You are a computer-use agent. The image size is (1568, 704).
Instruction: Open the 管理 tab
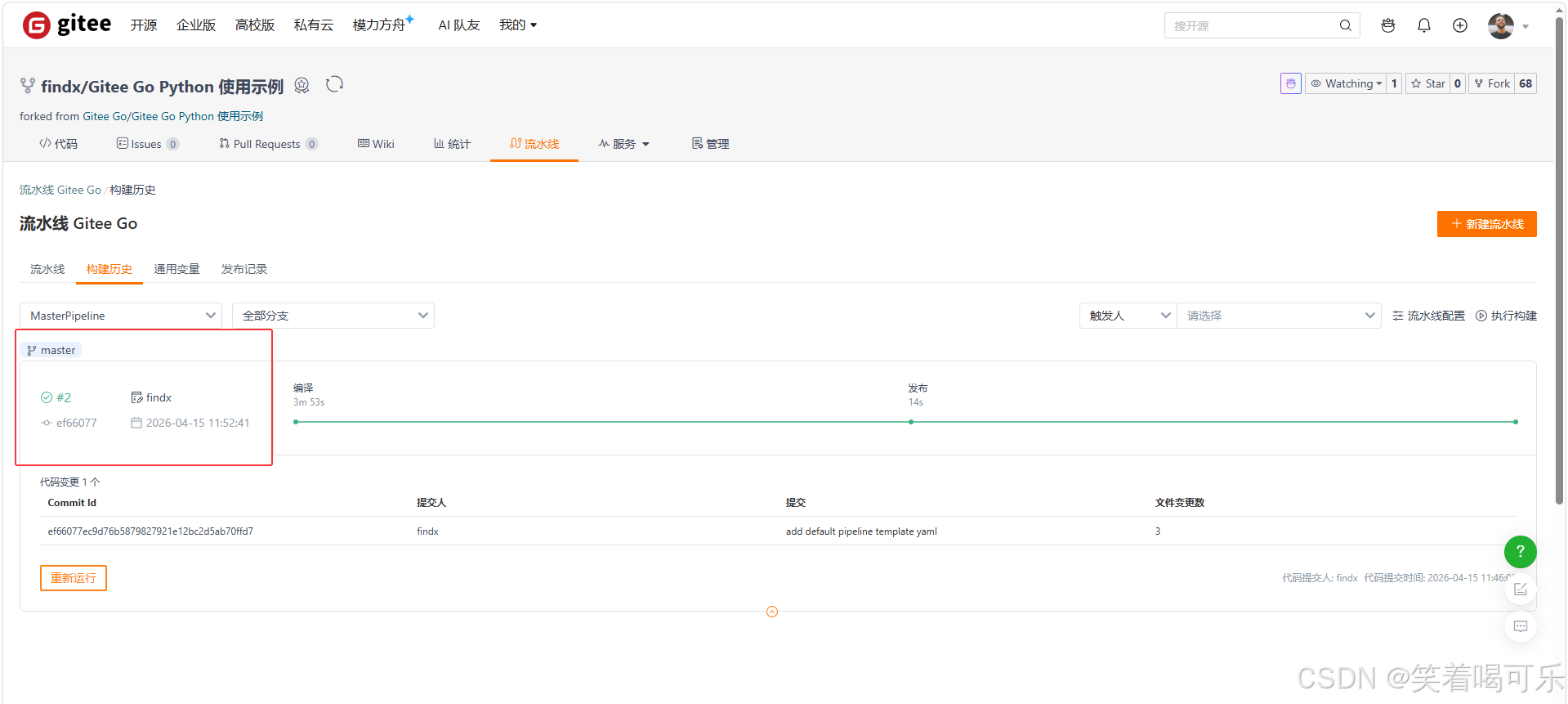click(710, 144)
